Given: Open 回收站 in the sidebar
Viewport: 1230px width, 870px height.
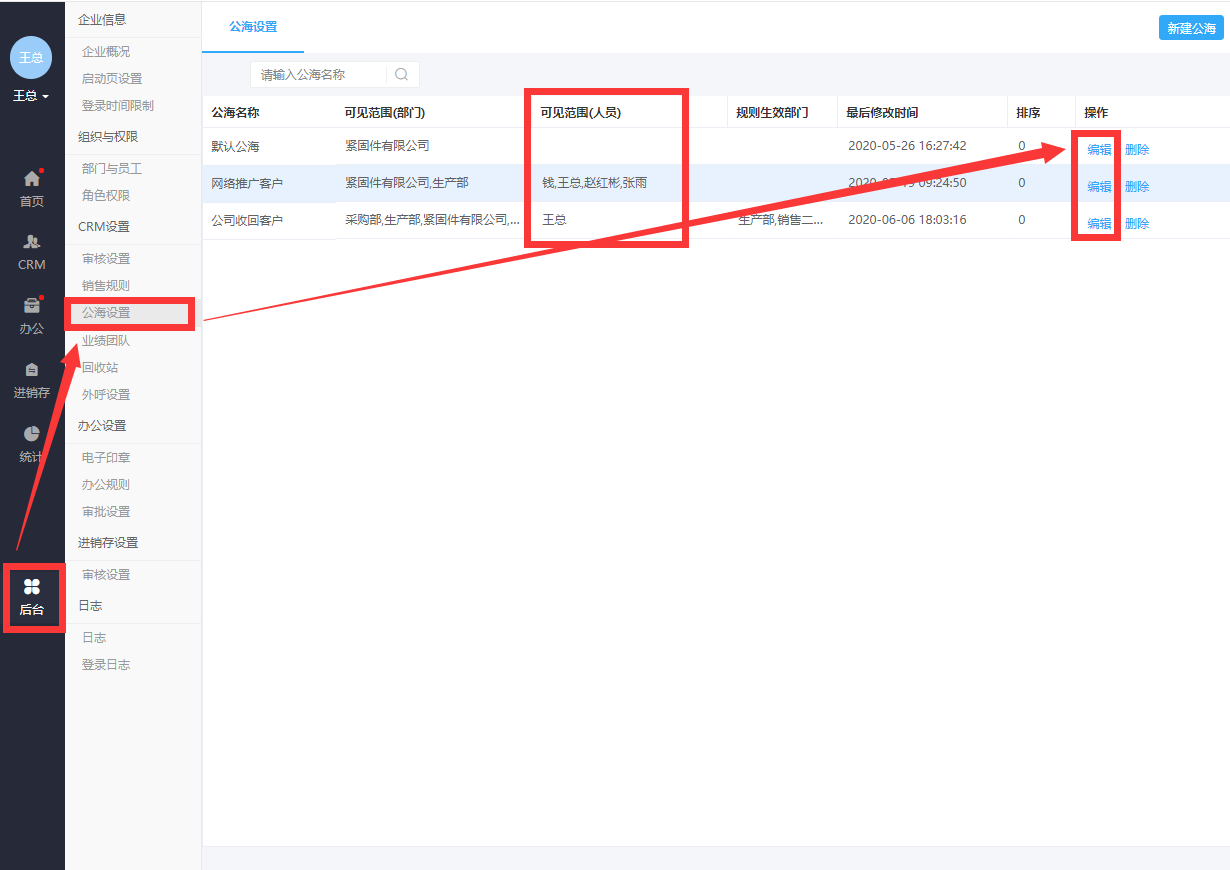Looking at the screenshot, I should tap(100, 367).
